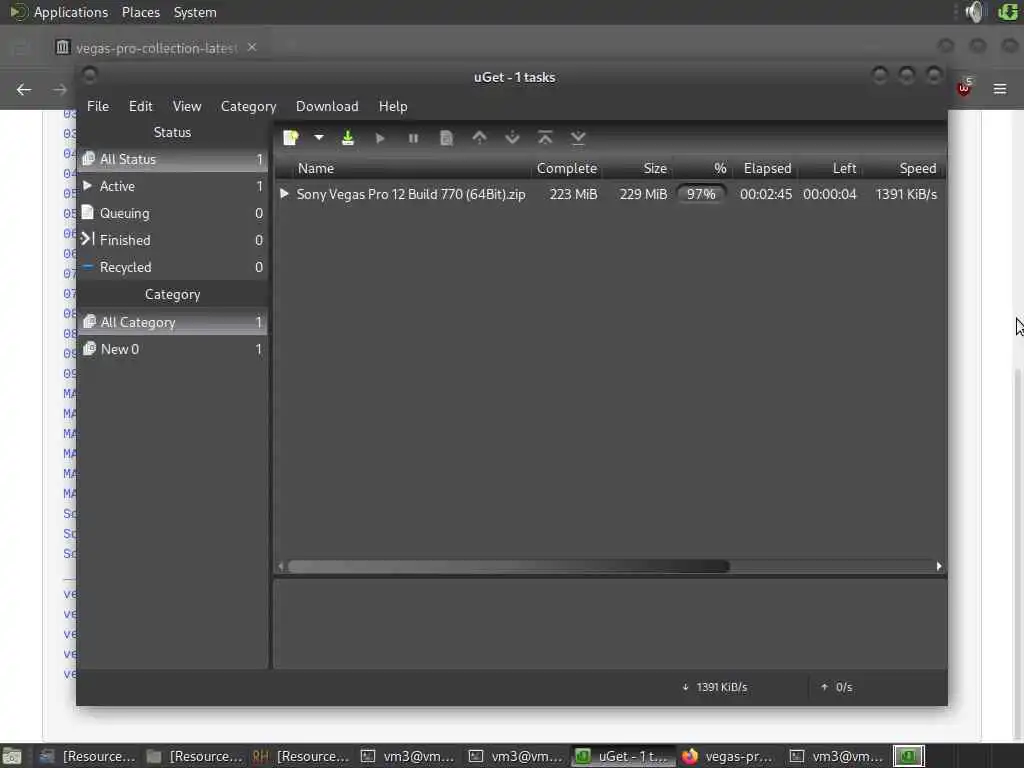Select the Queuing status filter

172,213
